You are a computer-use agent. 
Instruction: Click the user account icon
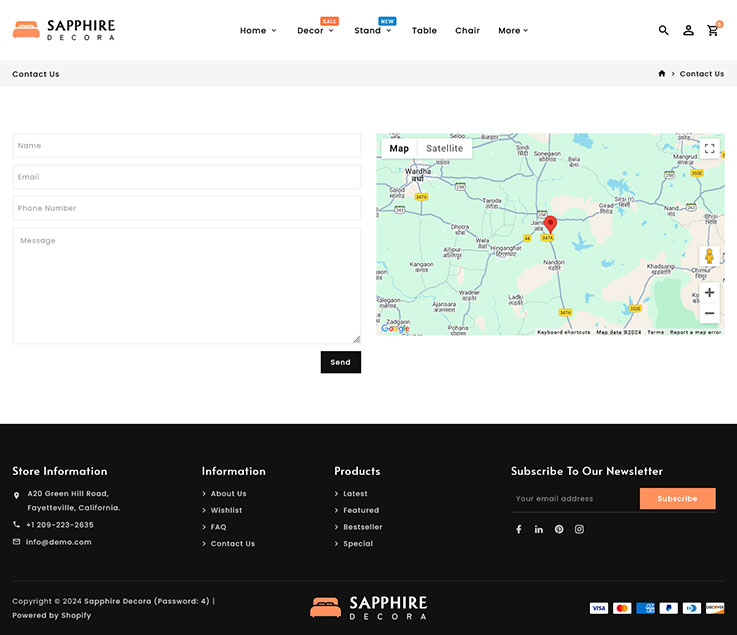pyautogui.click(x=688, y=30)
